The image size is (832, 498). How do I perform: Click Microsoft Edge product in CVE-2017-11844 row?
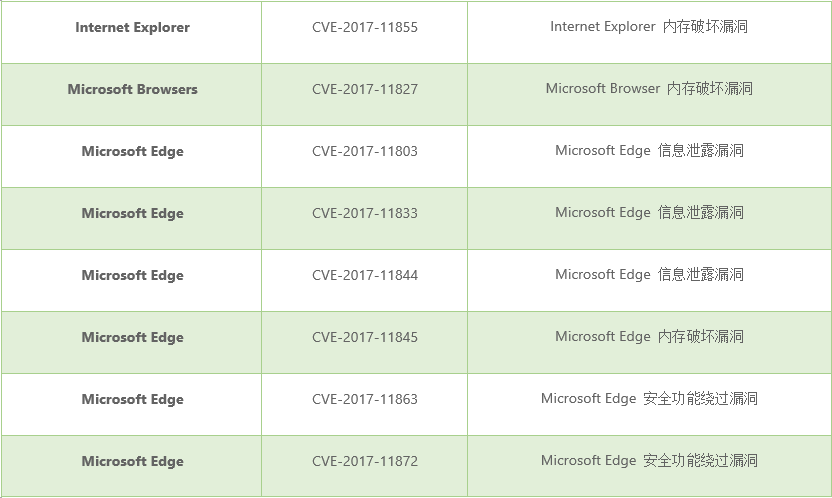coord(132,276)
